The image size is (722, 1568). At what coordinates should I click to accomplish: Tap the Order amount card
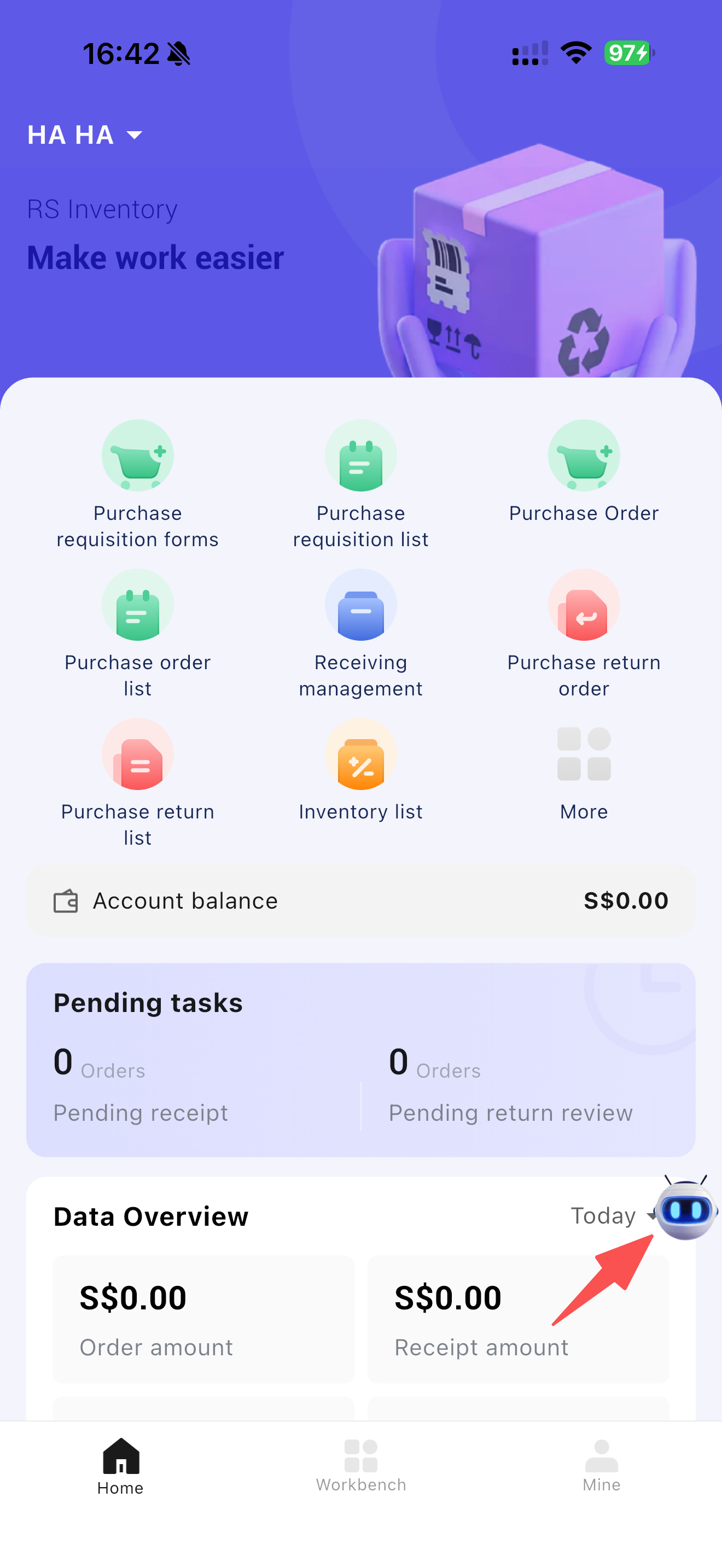pos(203,1319)
